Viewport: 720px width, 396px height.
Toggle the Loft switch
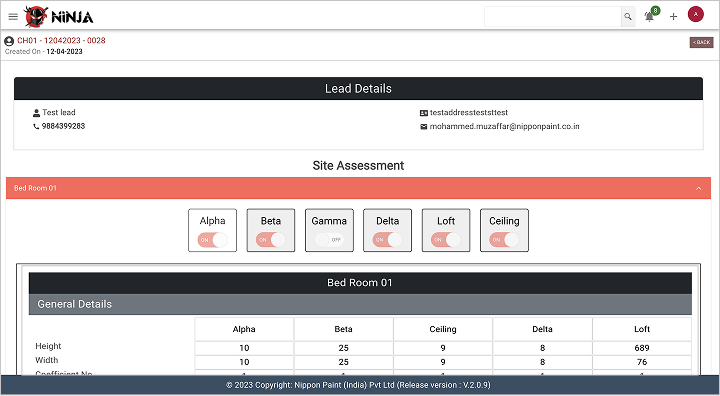[x=446, y=240]
